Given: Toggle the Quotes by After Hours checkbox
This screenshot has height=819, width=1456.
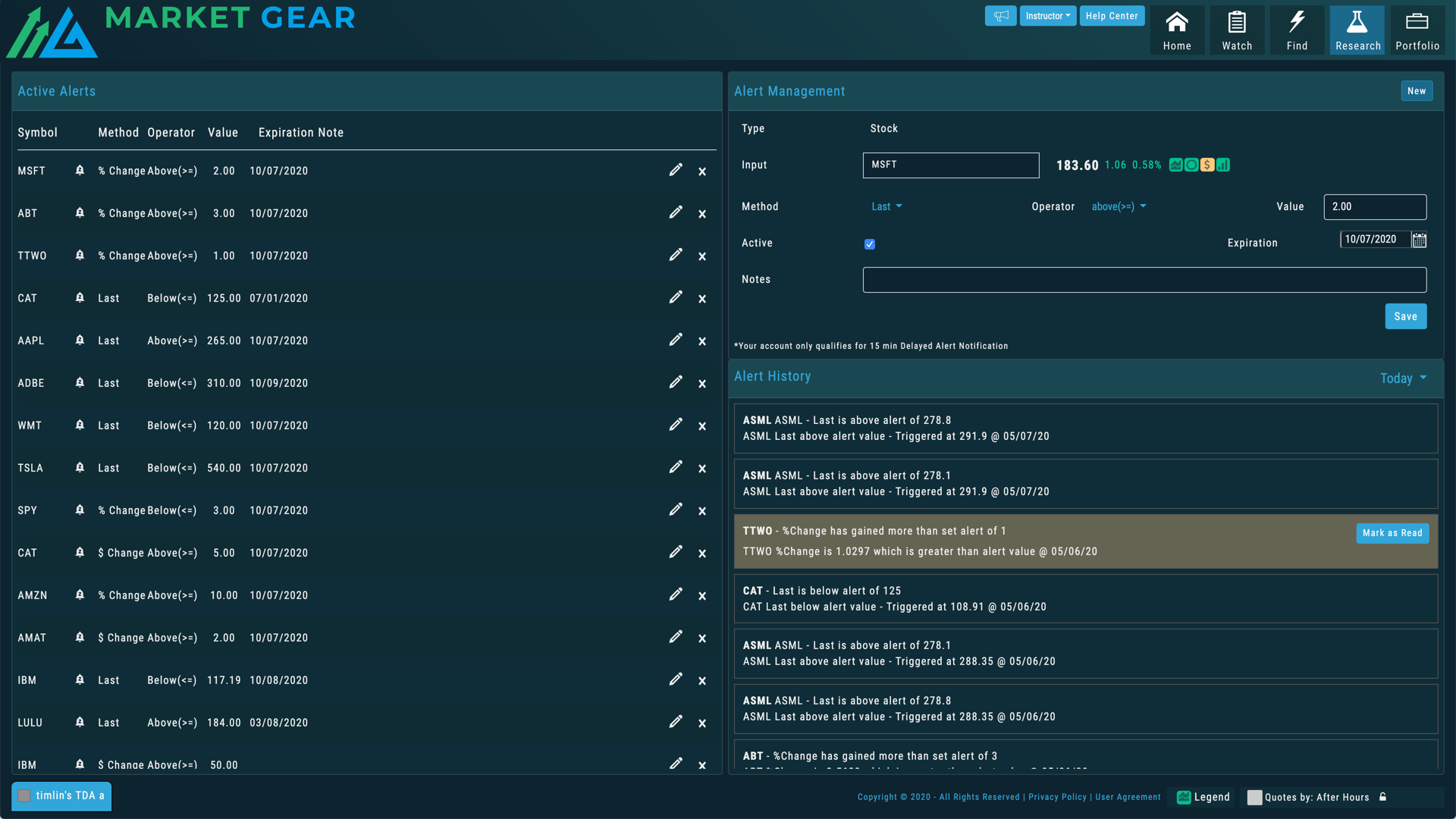Looking at the screenshot, I should 1254,797.
